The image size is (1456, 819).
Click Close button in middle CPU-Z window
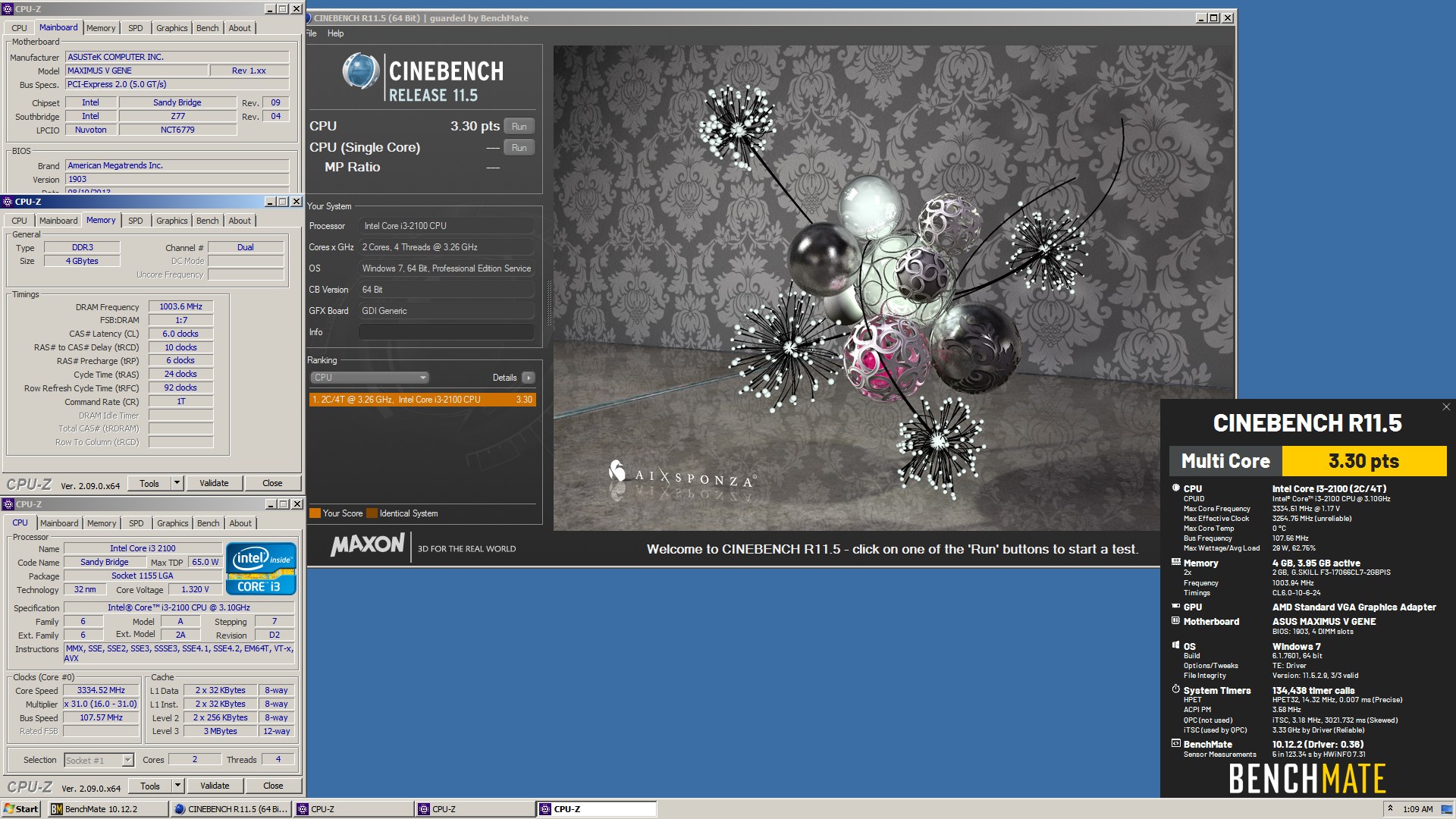point(272,483)
